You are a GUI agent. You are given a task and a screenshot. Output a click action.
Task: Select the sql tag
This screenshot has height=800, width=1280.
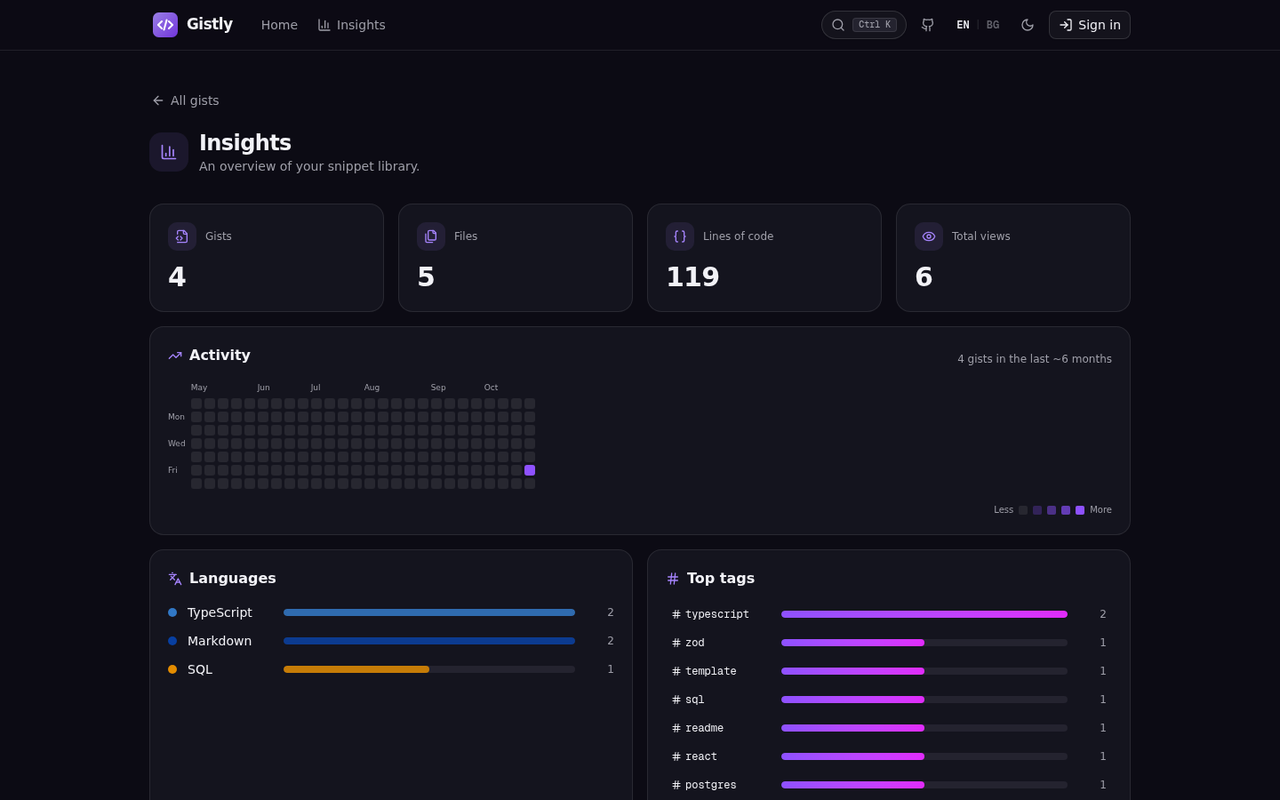coord(689,700)
